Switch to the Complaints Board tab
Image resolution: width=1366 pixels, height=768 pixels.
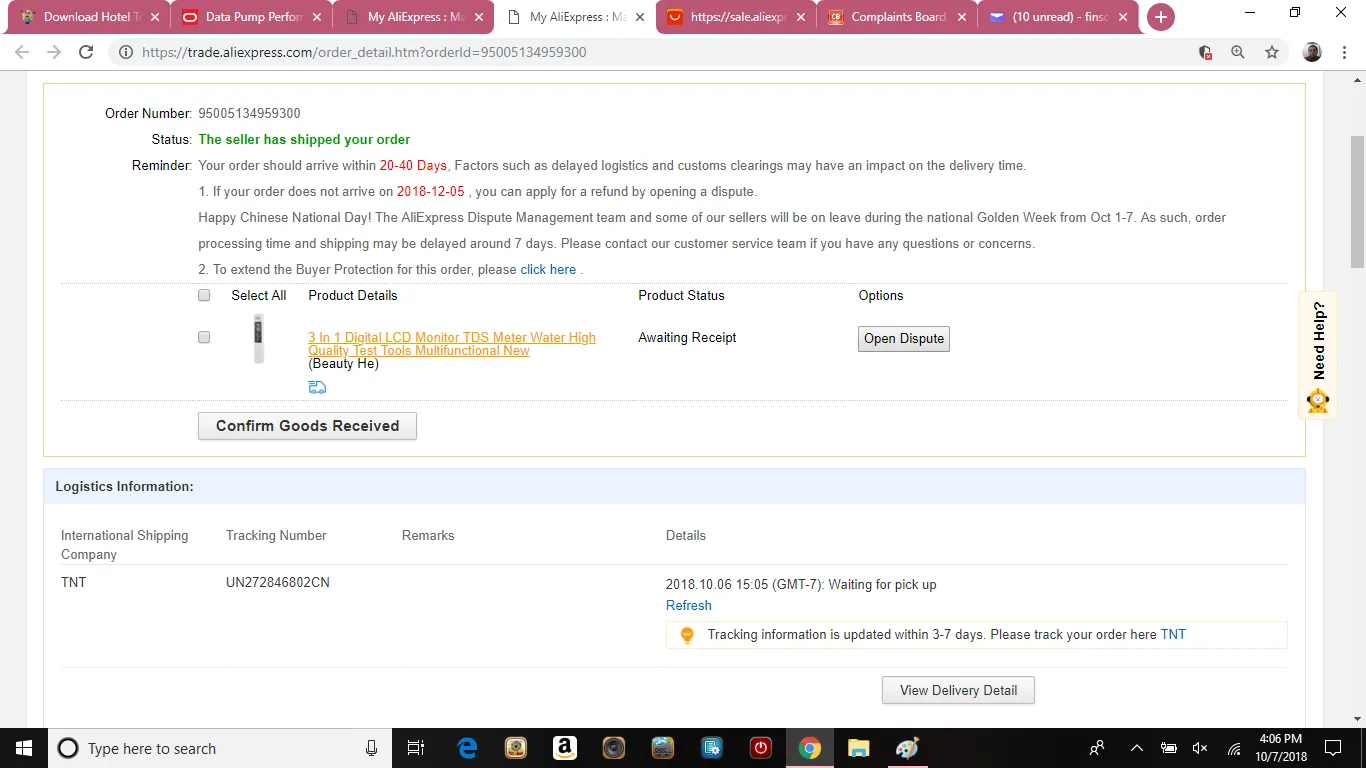897,17
